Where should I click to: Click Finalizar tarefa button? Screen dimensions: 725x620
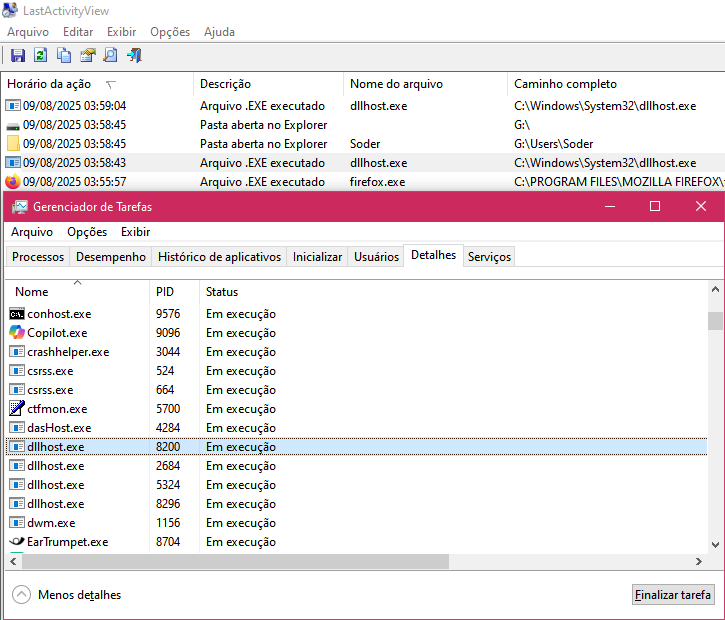point(673,595)
